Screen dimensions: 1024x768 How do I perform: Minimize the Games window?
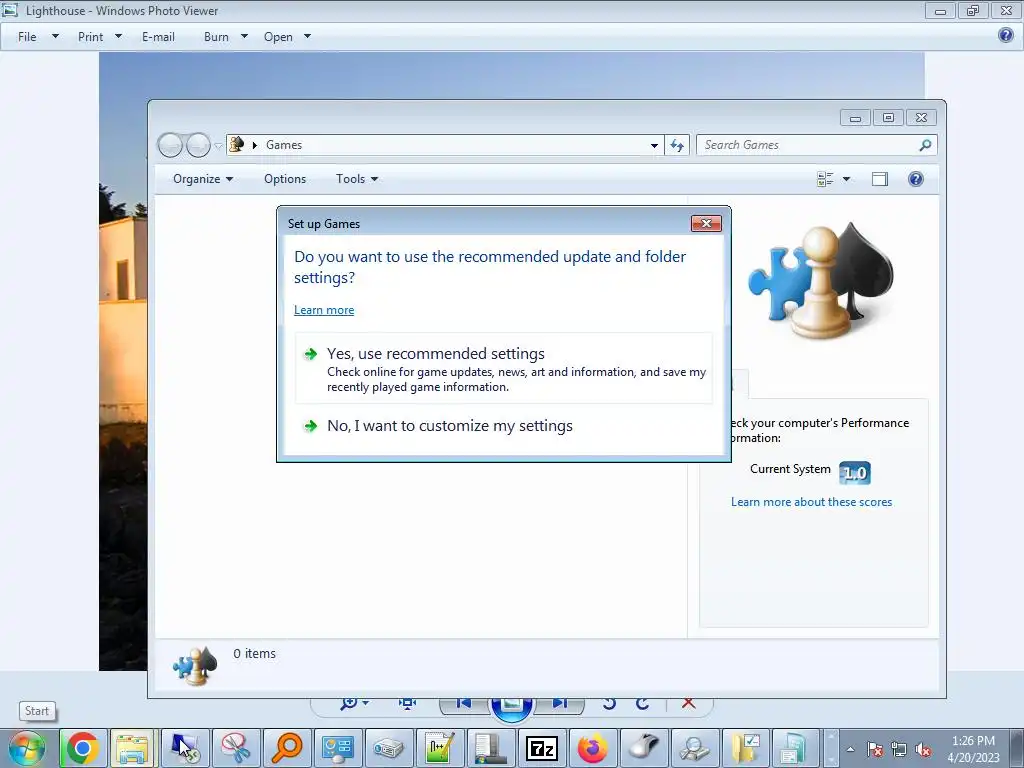coord(855,118)
